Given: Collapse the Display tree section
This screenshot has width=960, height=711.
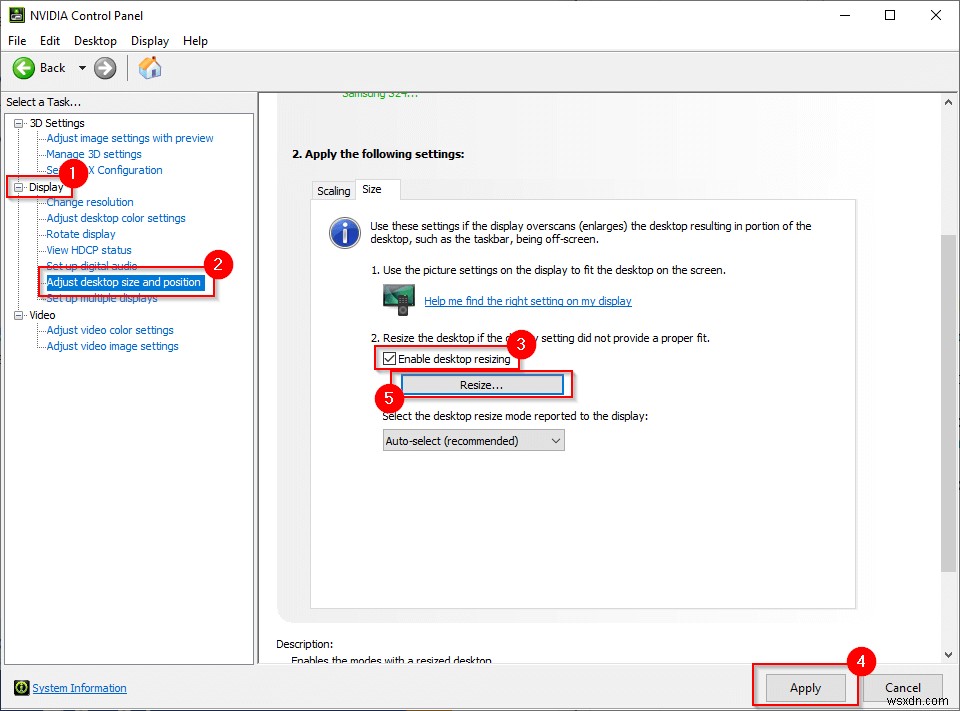Looking at the screenshot, I should click(17, 186).
